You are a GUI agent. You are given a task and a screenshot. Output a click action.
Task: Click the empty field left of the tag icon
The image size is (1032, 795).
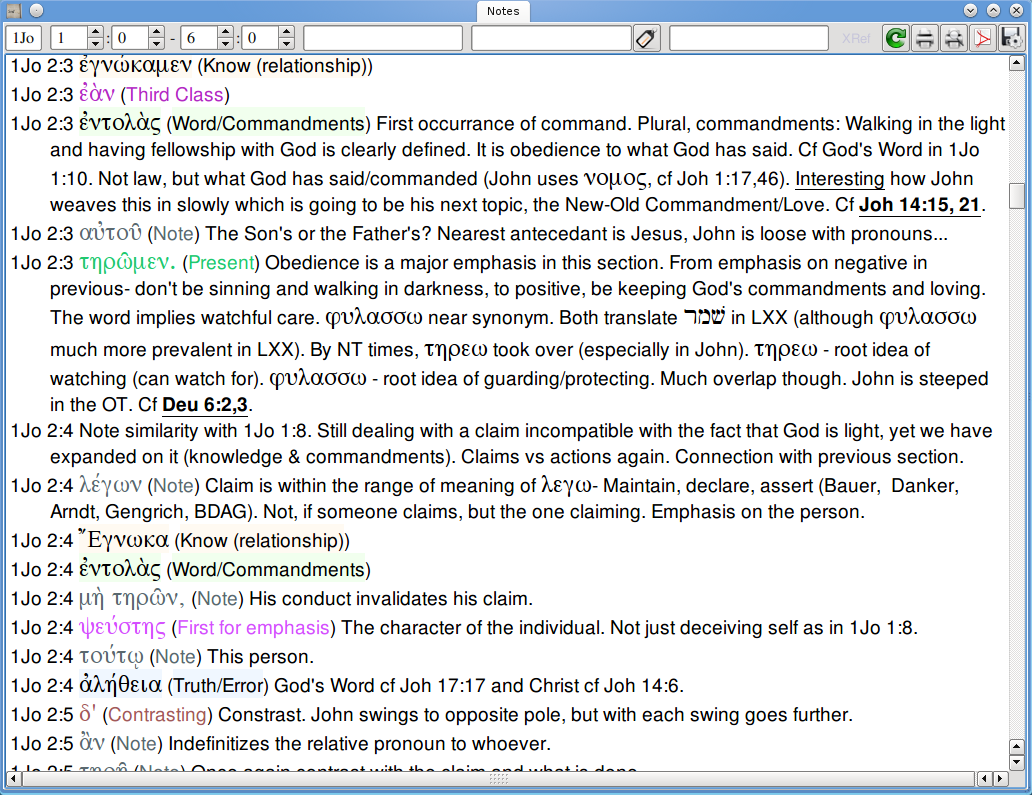click(552, 38)
